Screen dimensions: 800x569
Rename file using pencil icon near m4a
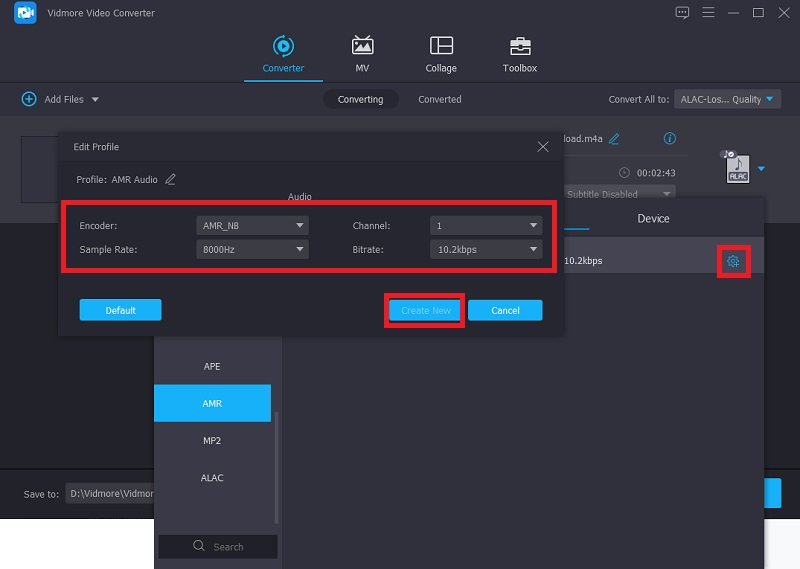tap(614, 138)
